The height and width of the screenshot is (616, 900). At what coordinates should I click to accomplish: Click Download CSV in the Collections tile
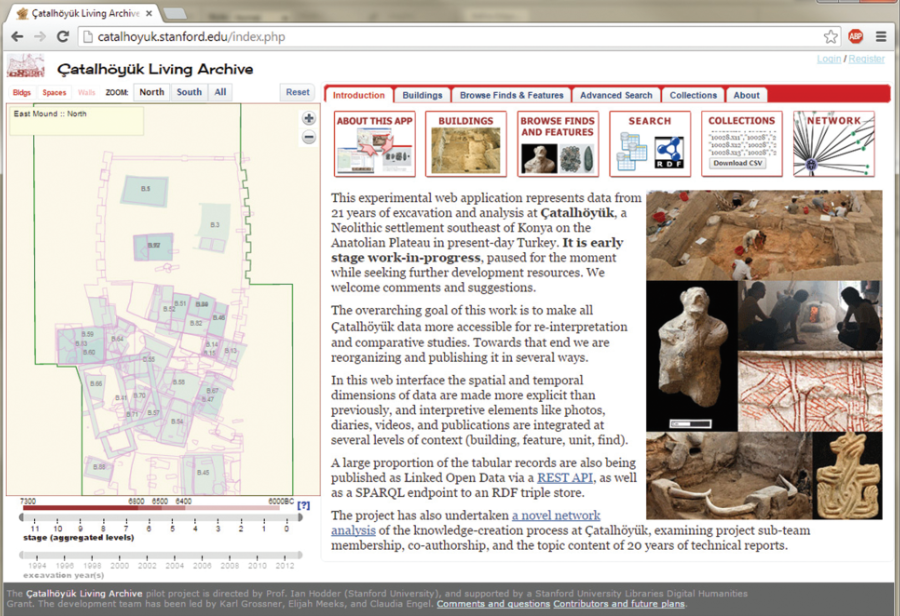click(737, 163)
